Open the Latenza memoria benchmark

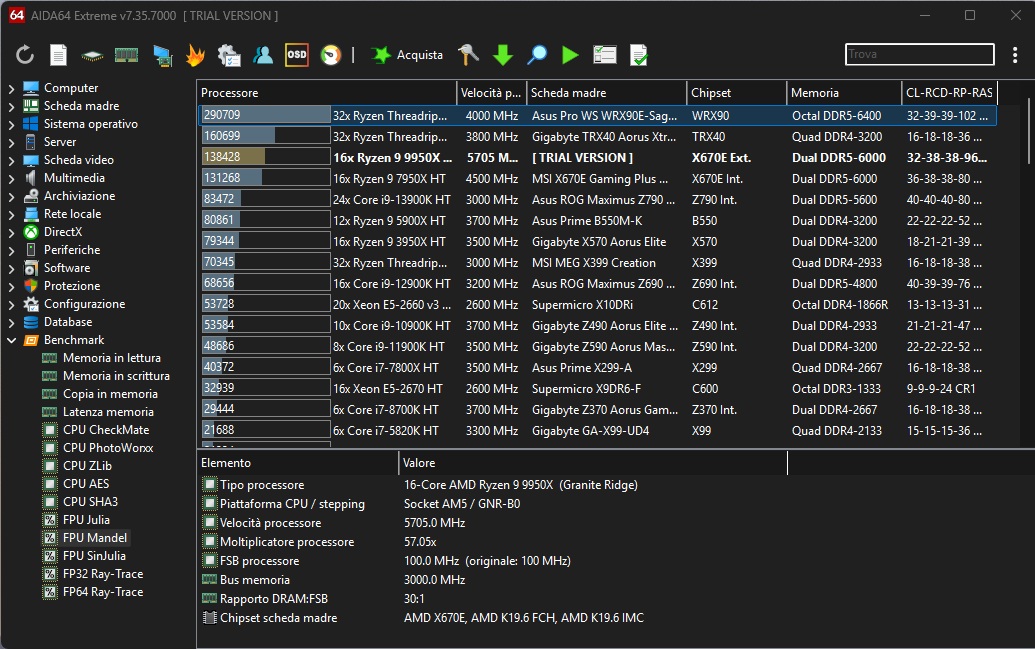click(x=108, y=412)
